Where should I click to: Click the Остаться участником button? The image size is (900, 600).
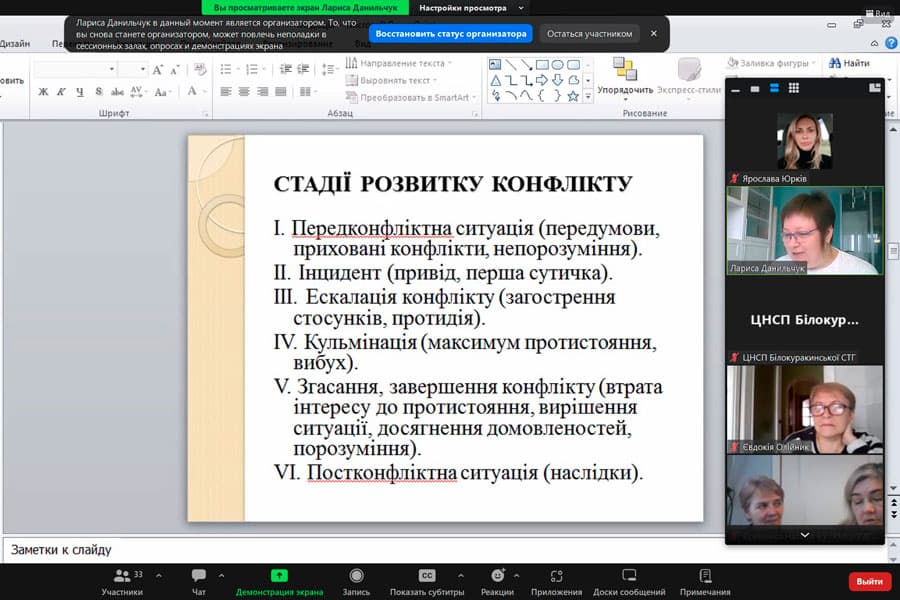pos(590,33)
